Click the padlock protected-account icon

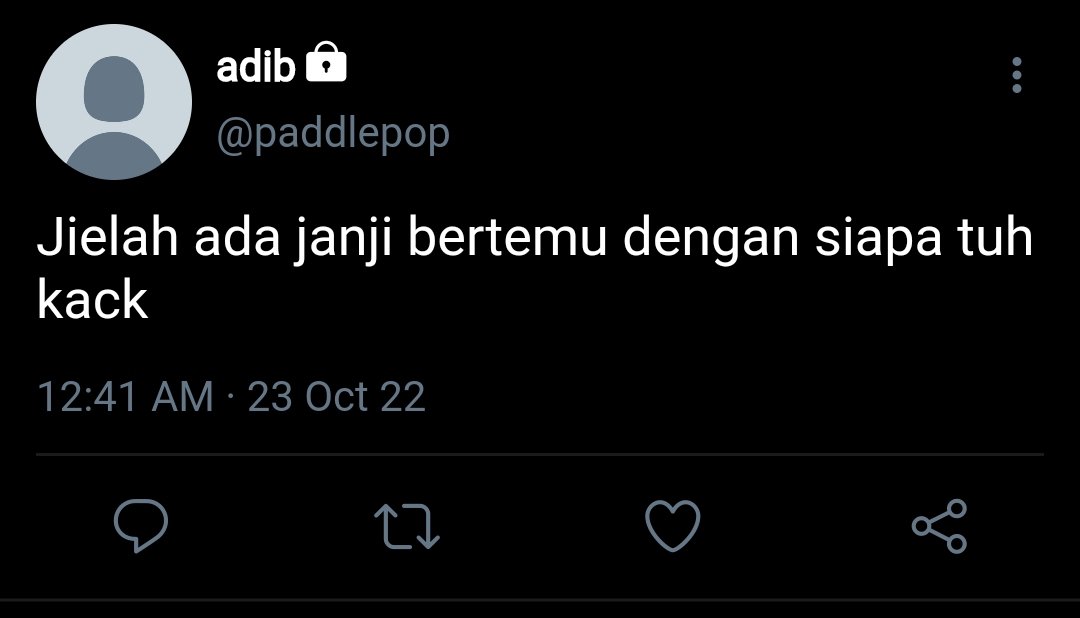coord(326,63)
